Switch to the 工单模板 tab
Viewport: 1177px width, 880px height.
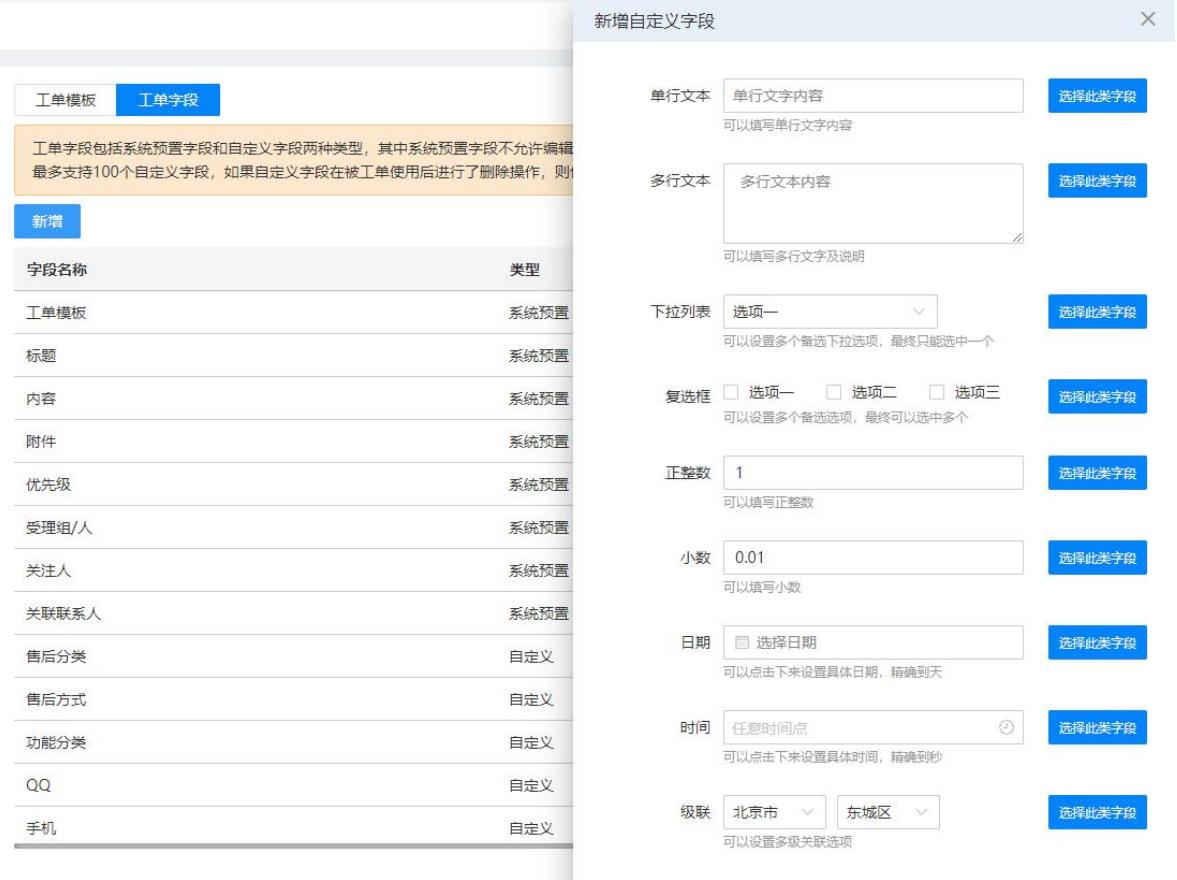click(x=66, y=100)
